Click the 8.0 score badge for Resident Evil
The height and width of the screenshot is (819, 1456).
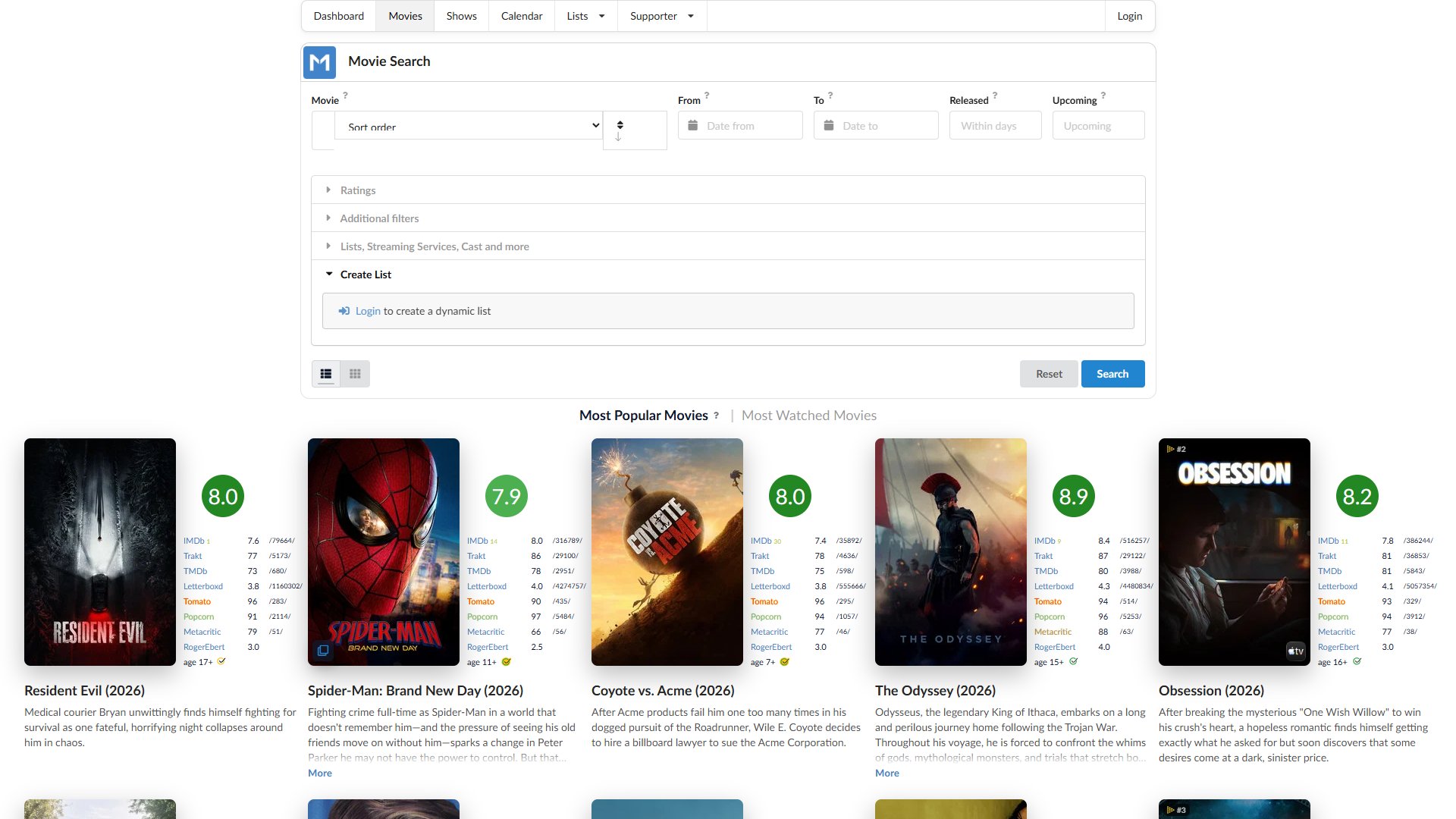223,497
